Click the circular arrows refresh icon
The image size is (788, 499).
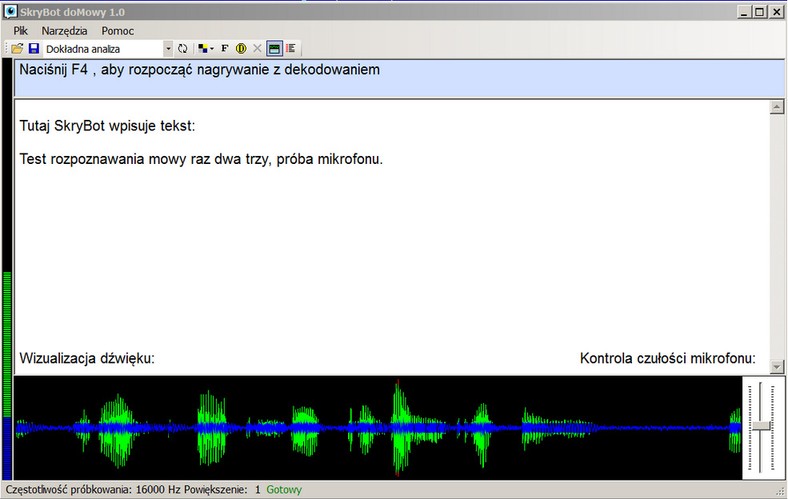(x=182, y=48)
